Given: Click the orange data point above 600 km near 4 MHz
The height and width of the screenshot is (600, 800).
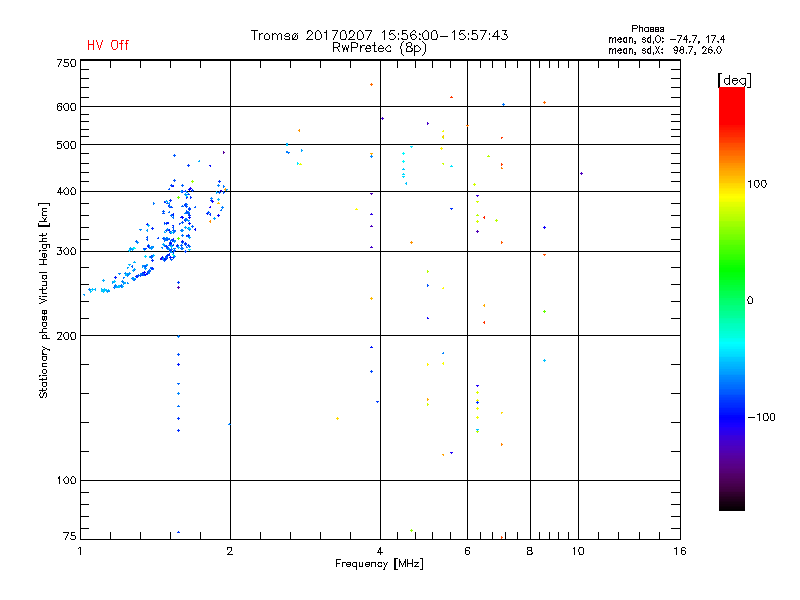Looking at the screenshot, I should [x=371, y=85].
